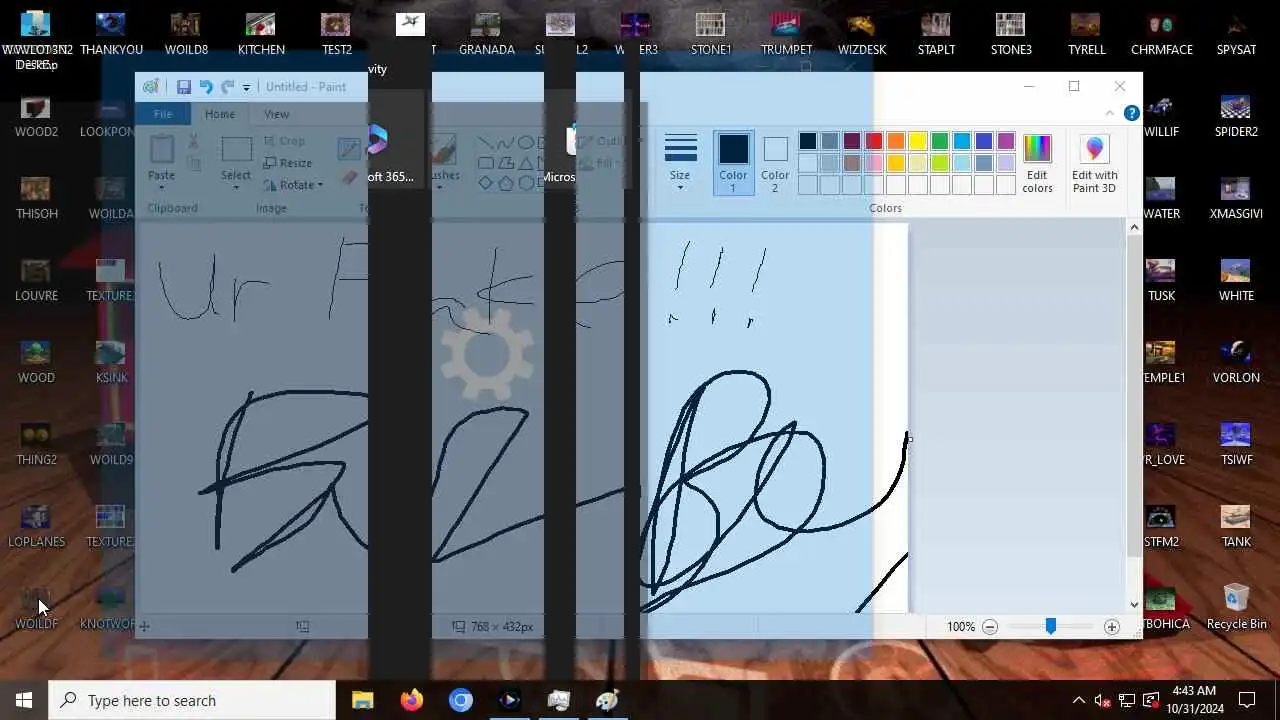The width and height of the screenshot is (1280, 720).
Task: Select the WIZDESK desktop icon
Action: (862, 33)
